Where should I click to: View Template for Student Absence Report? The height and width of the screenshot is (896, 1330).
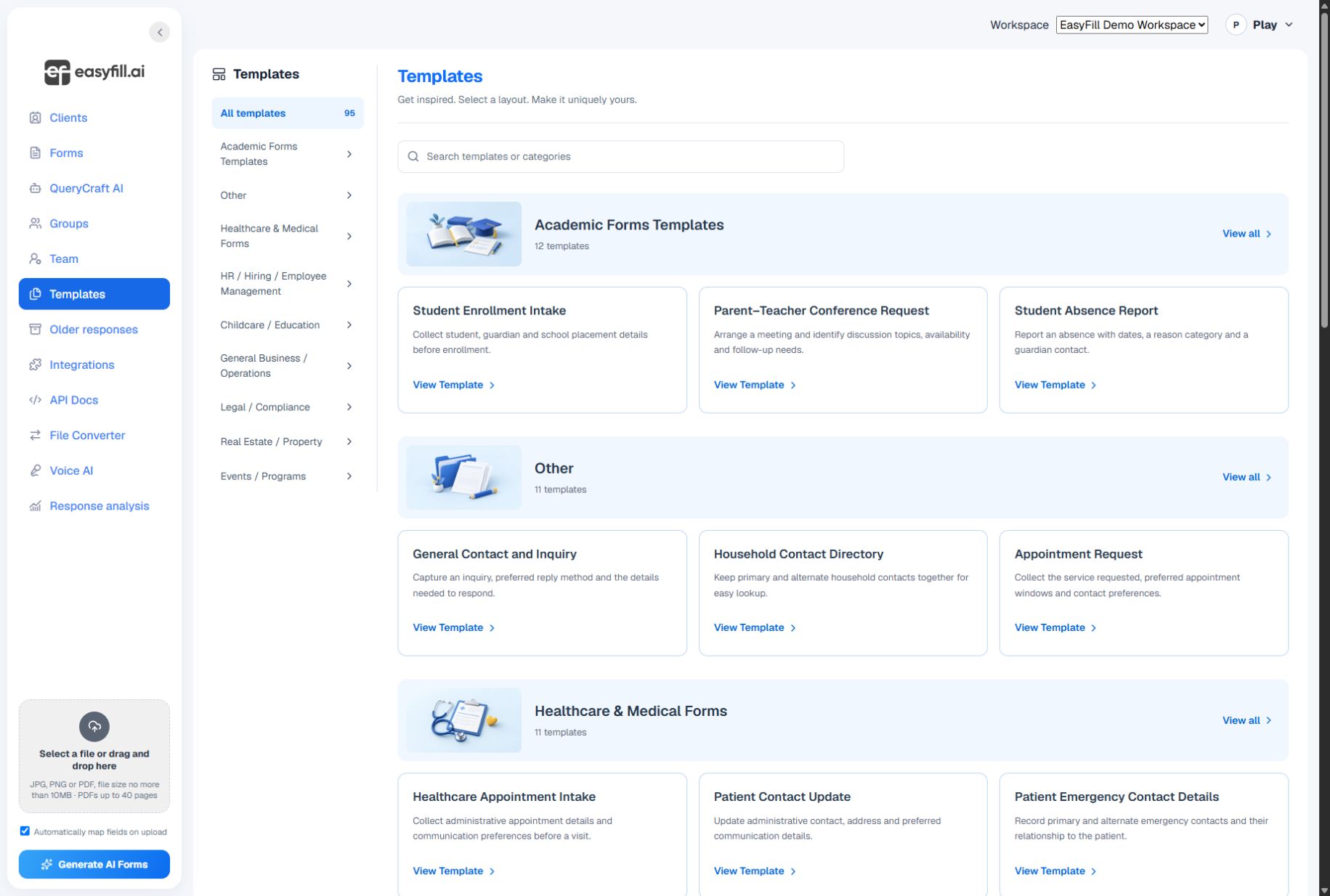click(x=1055, y=385)
